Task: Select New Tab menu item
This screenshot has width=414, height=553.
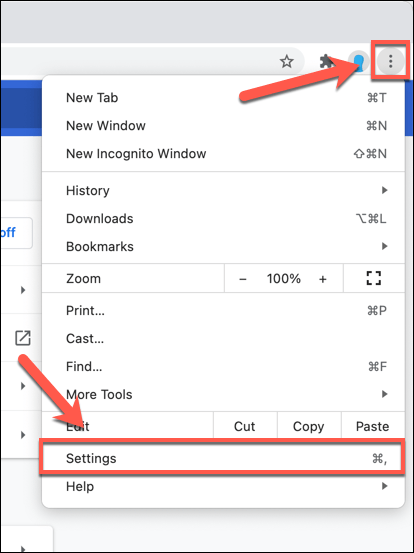Action: pyautogui.click(x=223, y=98)
